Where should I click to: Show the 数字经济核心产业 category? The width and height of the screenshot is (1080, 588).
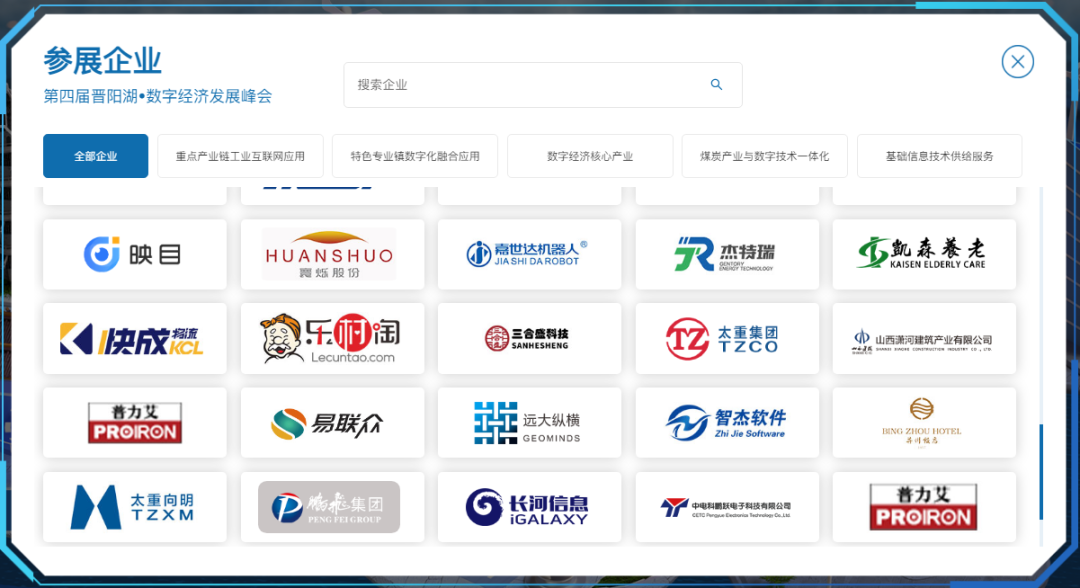tap(590, 156)
